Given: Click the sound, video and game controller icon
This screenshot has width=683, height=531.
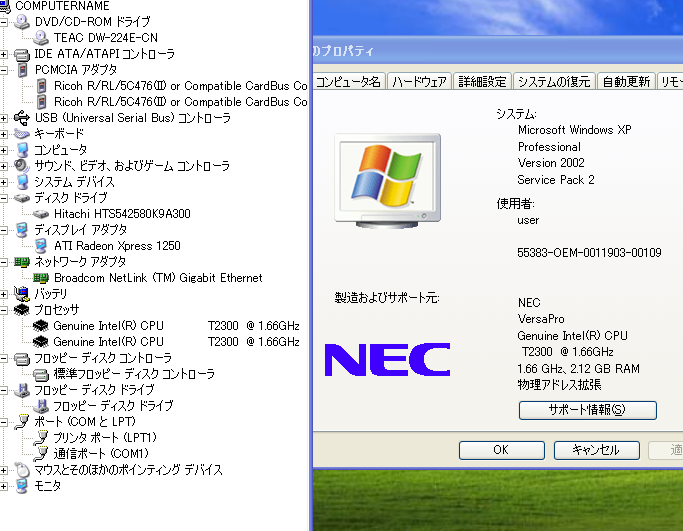Looking at the screenshot, I should pyautogui.click(x=22, y=166).
